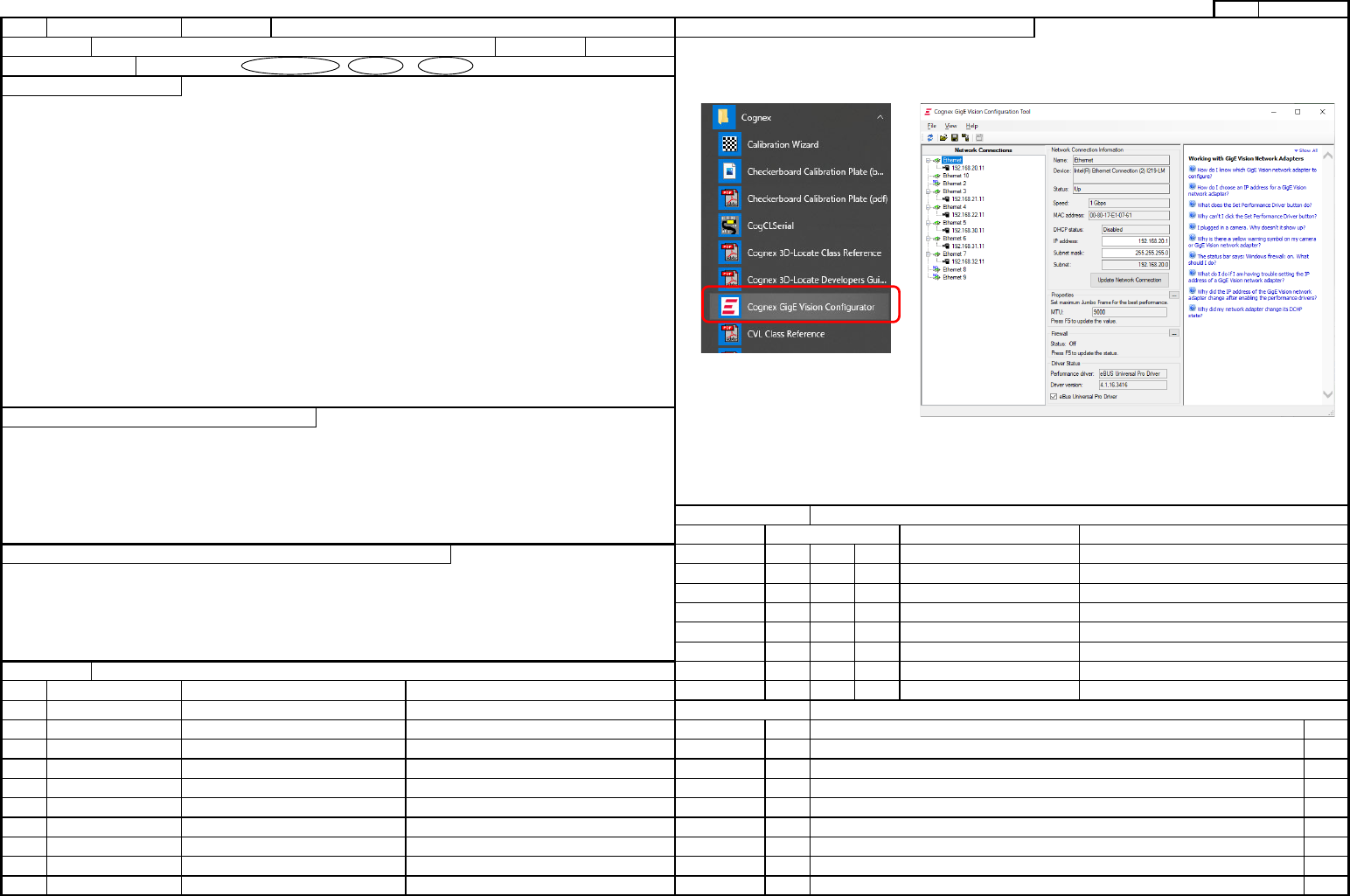The height and width of the screenshot is (896, 1350).
Task: Click the adapter icon next to Ethernet 2
Action: [937, 184]
